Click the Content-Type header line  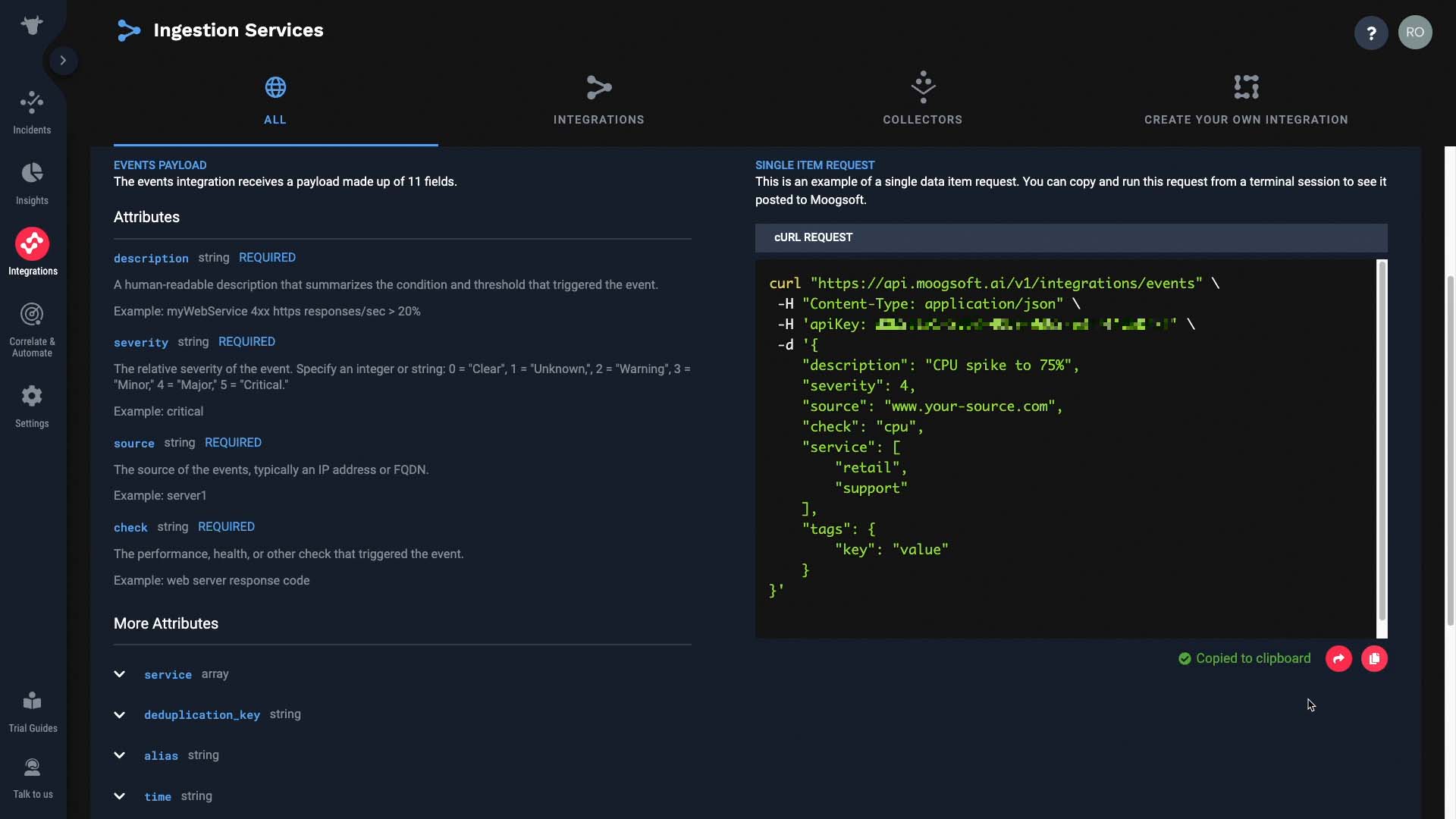coord(929,304)
